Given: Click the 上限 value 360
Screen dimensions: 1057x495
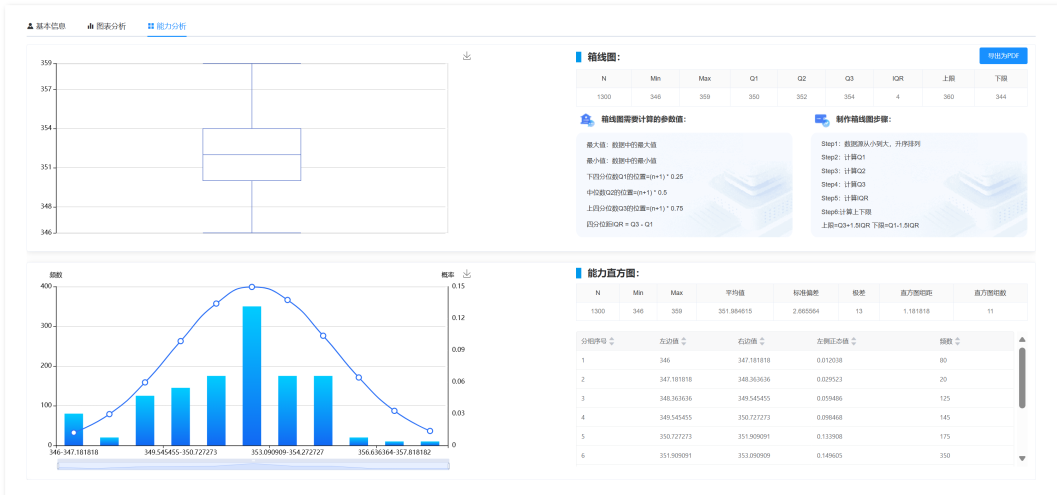Looking at the screenshot, I should 948,97.
